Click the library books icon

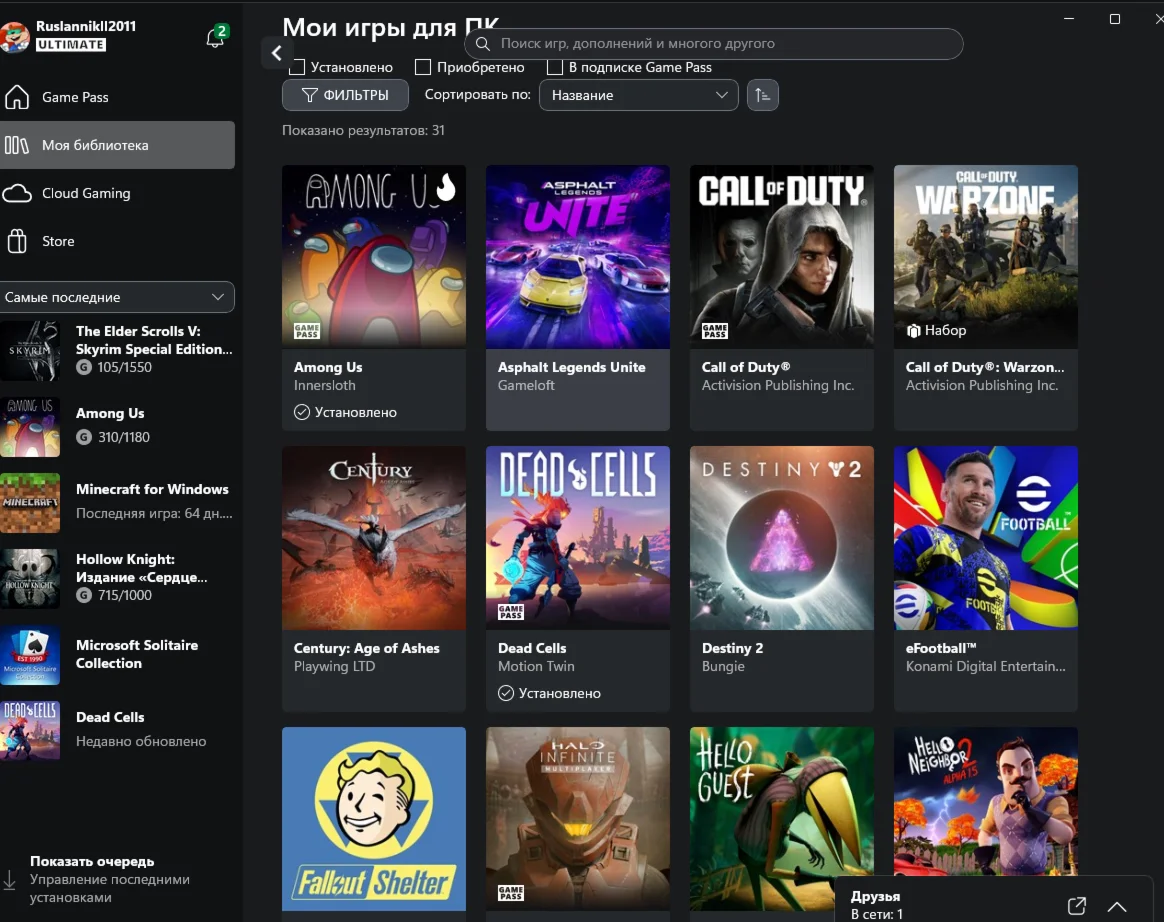tap(16, 145)
